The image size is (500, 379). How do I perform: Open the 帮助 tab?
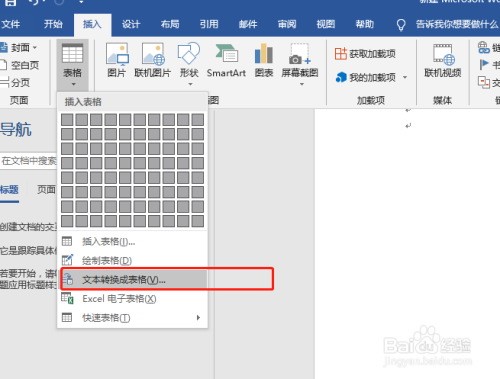365,24
